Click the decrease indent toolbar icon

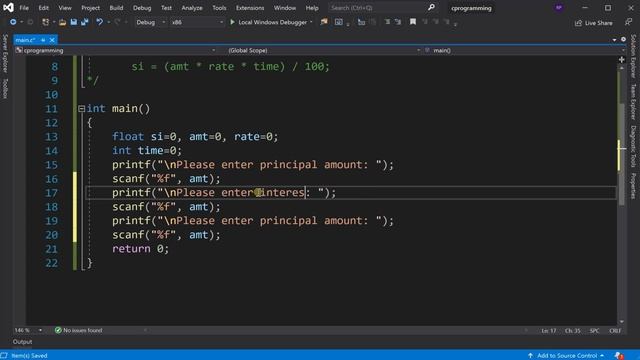click(387, 22)
